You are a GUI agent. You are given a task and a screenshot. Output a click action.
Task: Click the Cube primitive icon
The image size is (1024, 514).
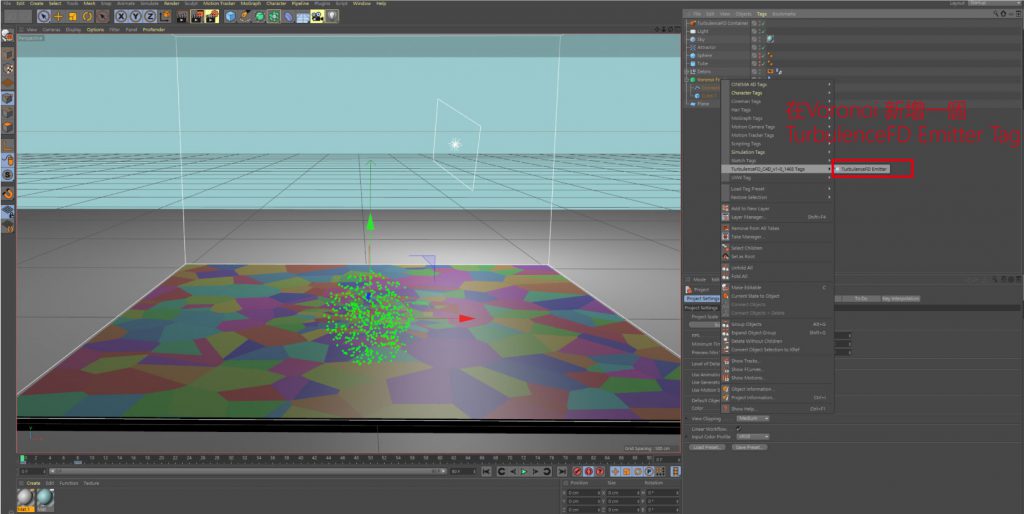tap(228, 16)
